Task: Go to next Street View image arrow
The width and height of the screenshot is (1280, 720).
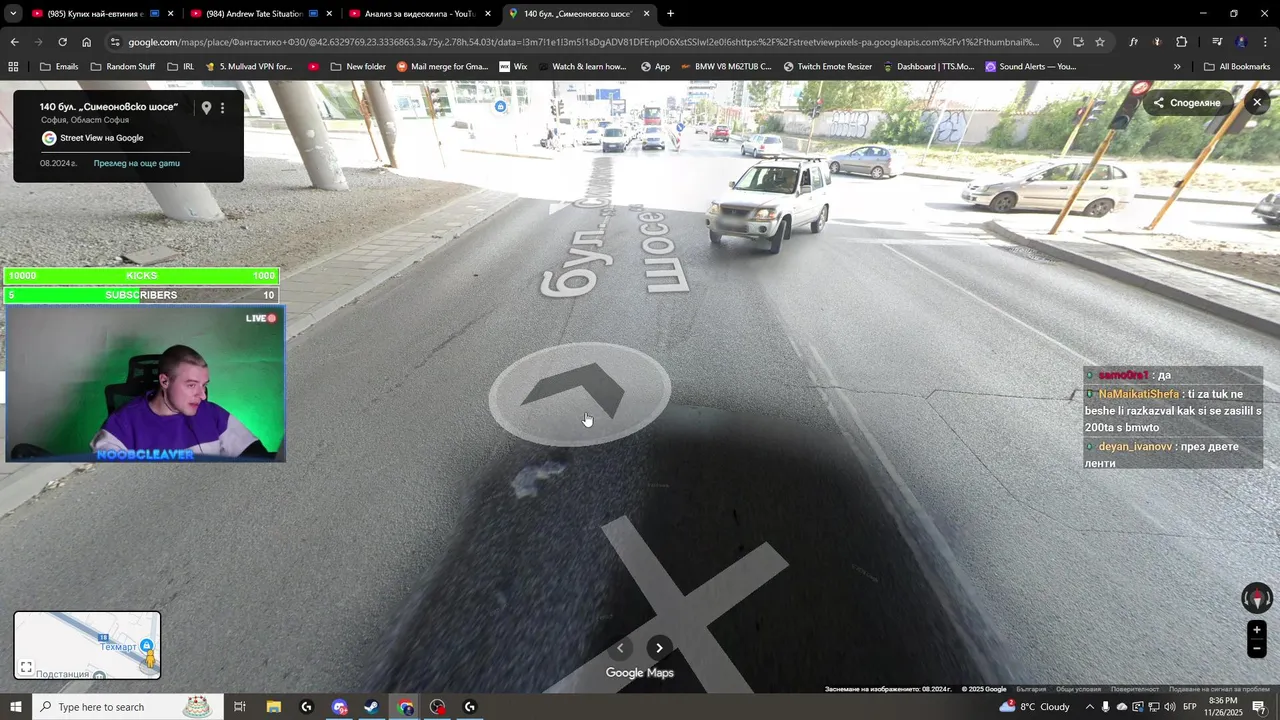Action: (x=659, y=648)
